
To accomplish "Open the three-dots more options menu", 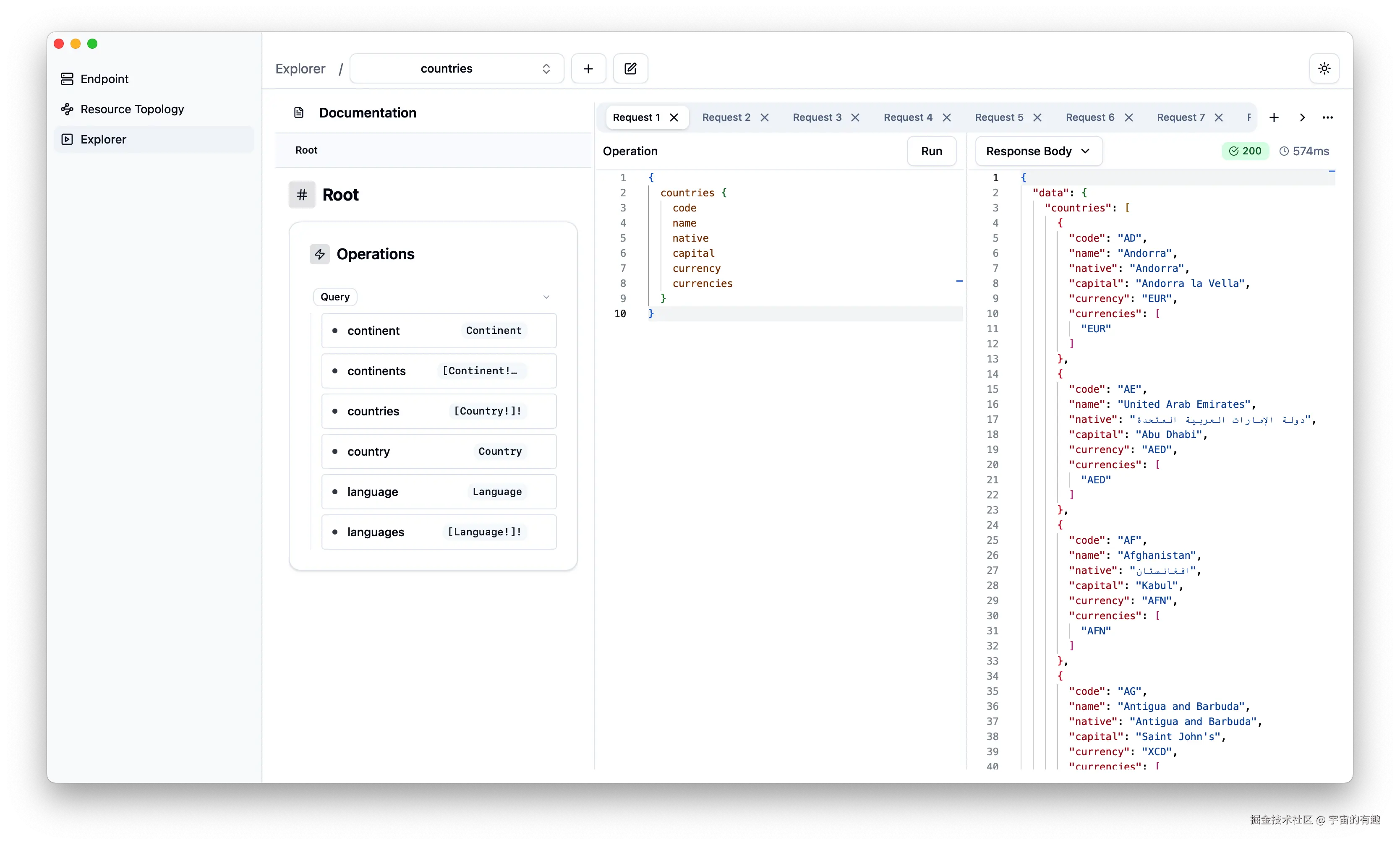I will point(1327,117).
